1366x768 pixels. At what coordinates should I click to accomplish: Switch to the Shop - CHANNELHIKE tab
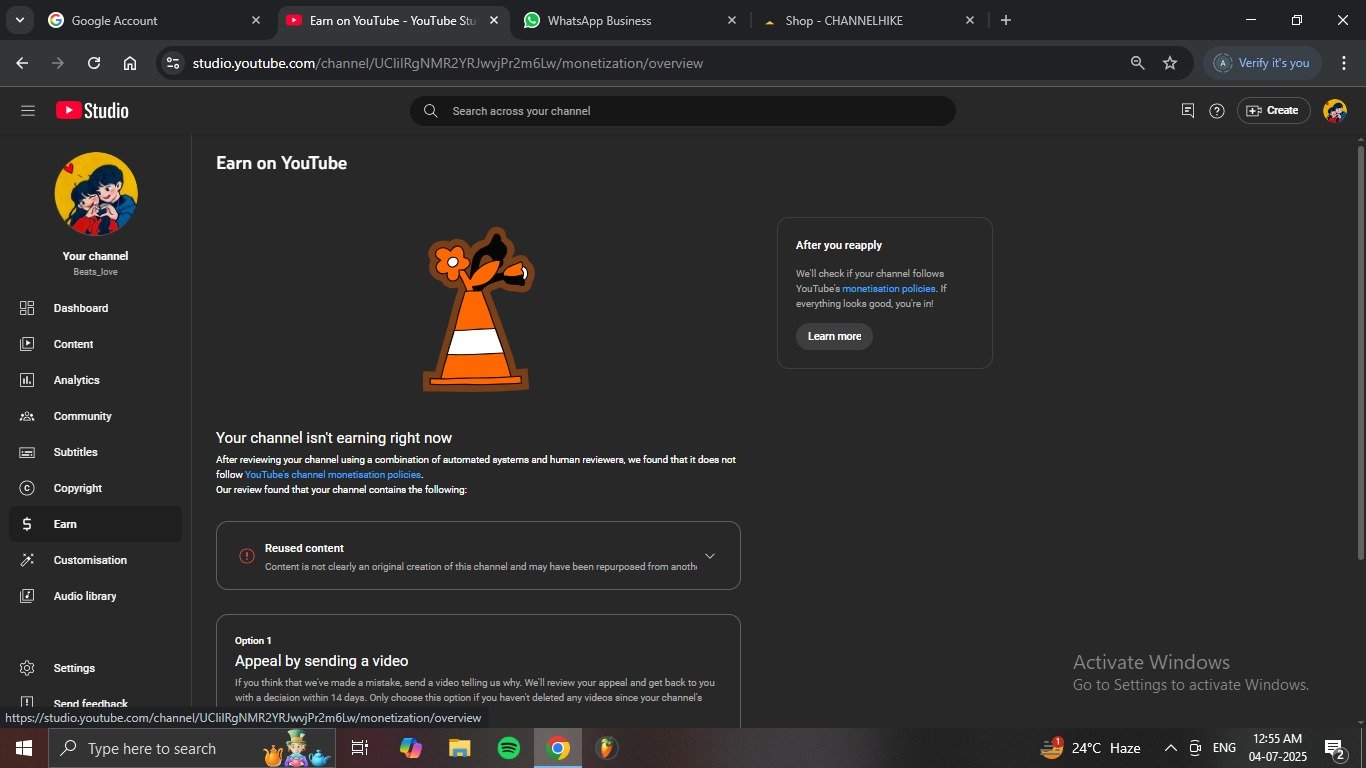pyautogui.click(x=868, y=20)
